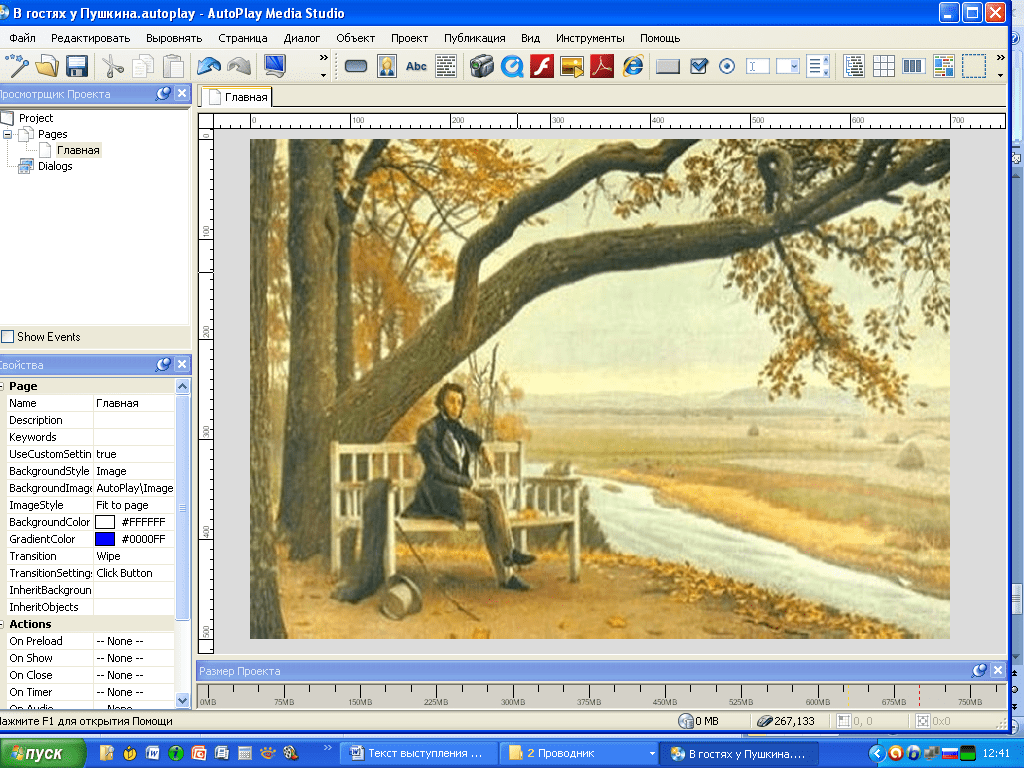
Task: Insert a Label object (Abc)
Action: coord(416,66)
